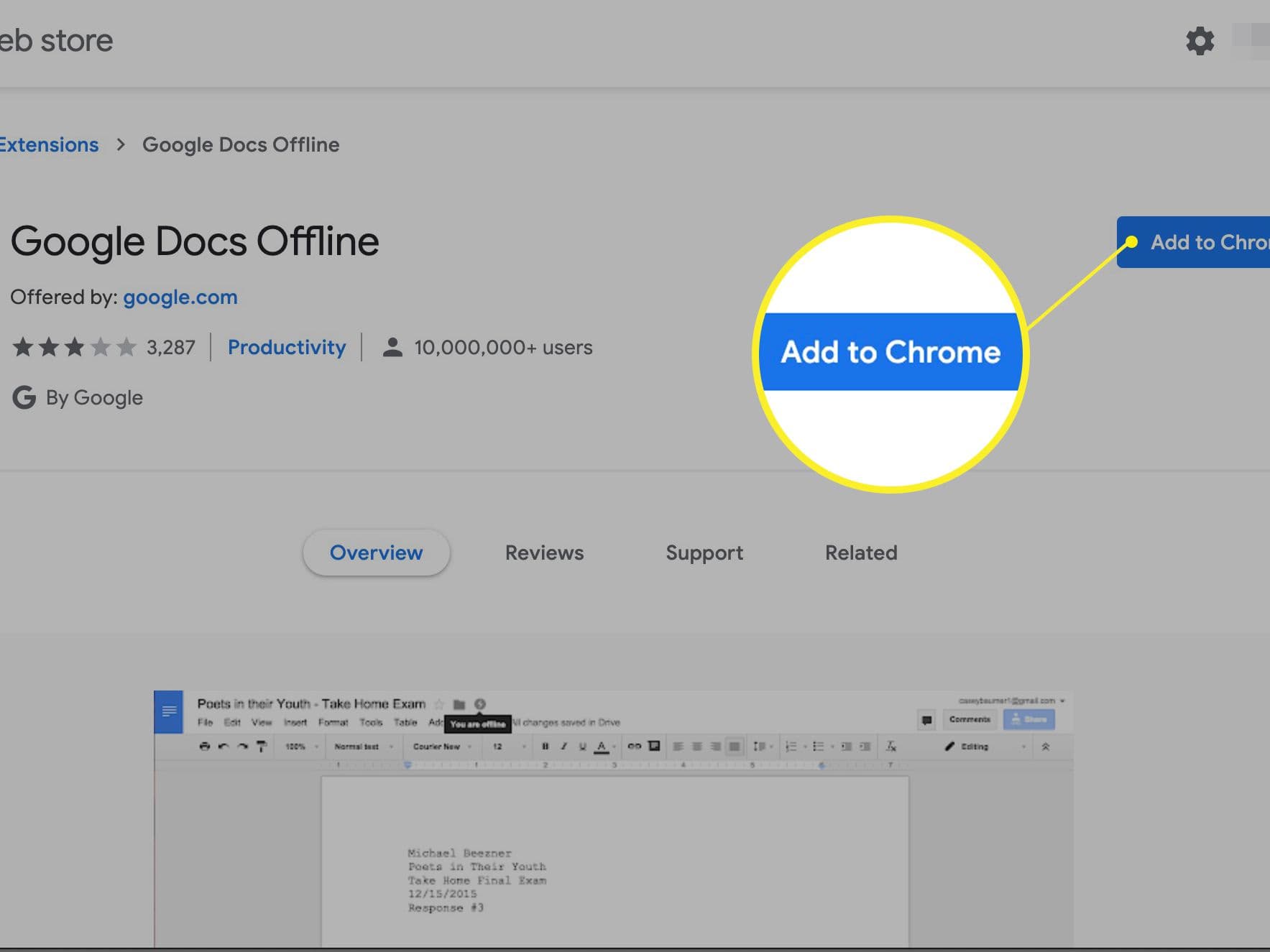Screen dimensions: 1270x952
Task: Open the Google Docs screenshot preview
Action: tap(614, 819)
